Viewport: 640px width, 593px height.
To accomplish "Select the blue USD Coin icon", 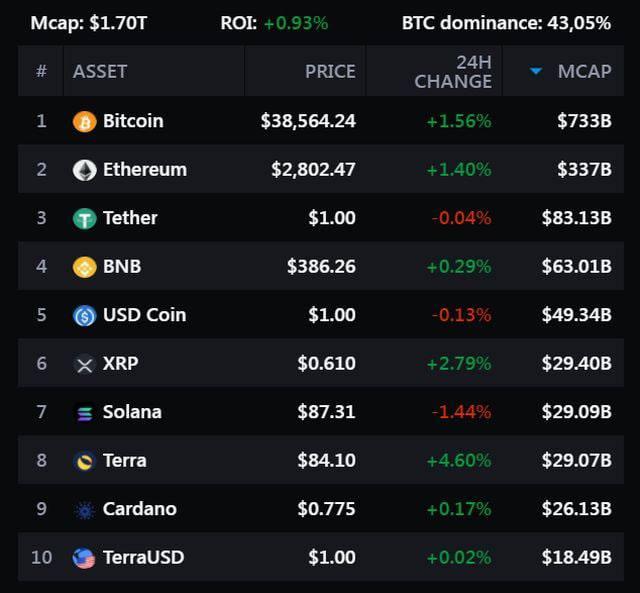I will [x=84, y=315].
